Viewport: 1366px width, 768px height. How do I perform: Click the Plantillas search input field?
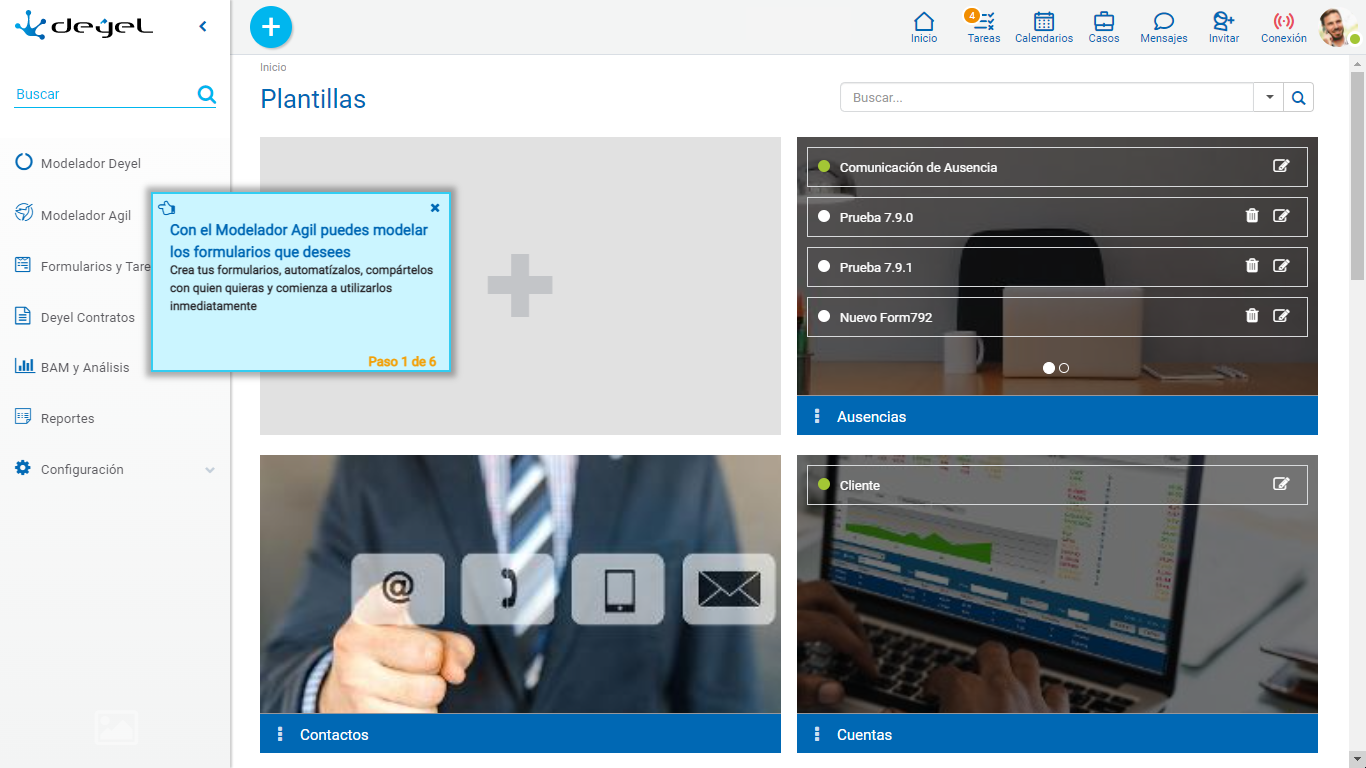(1046, 98)
